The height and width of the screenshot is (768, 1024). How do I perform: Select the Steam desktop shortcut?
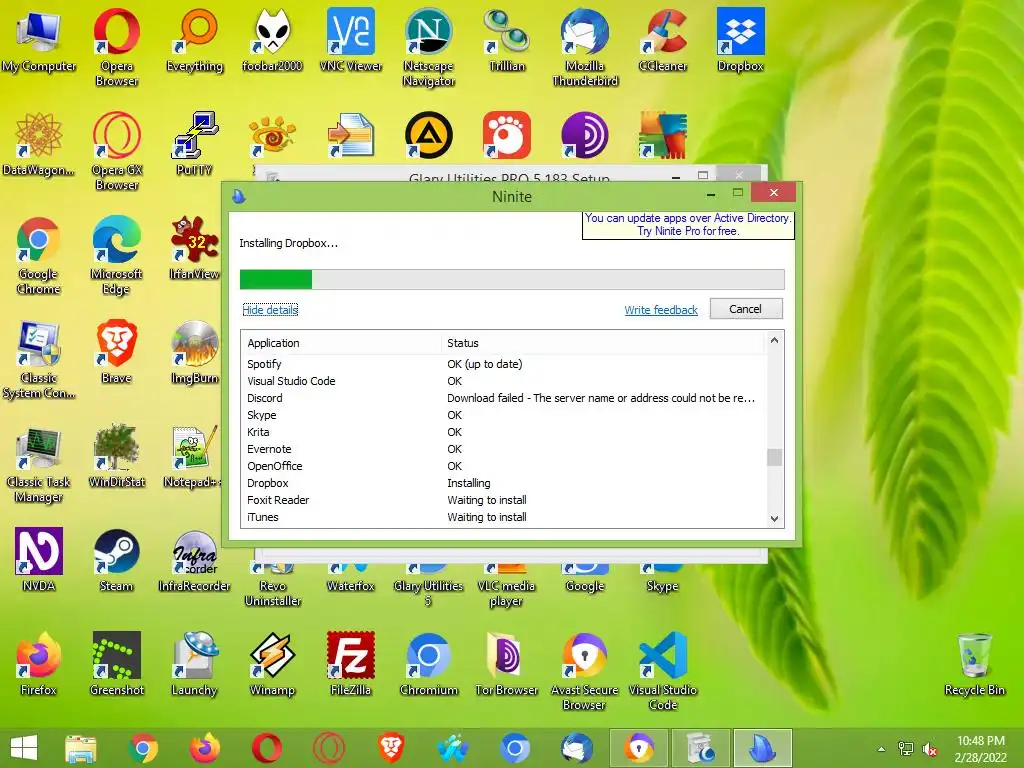click(x=117, y=560)
